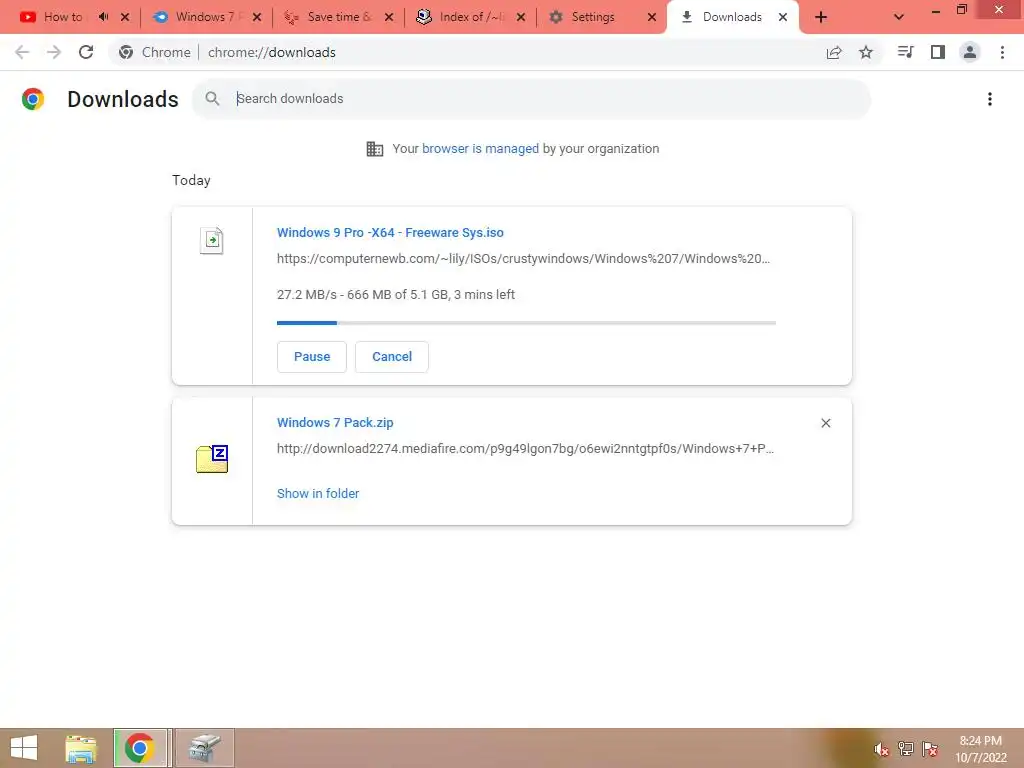Image resolution: width=1024 pixels, height=768 pixels.
Task: Remove Windows 7 Pack.zip from the list
Action: [825, 423]
